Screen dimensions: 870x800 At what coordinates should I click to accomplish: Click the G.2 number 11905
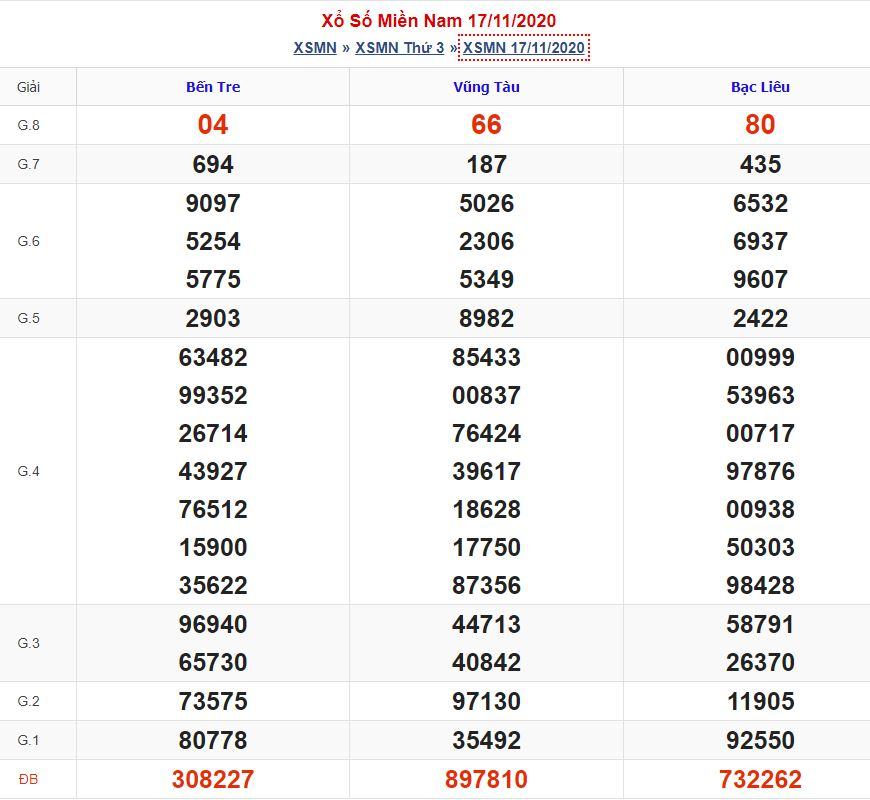(x=760, y=702)
